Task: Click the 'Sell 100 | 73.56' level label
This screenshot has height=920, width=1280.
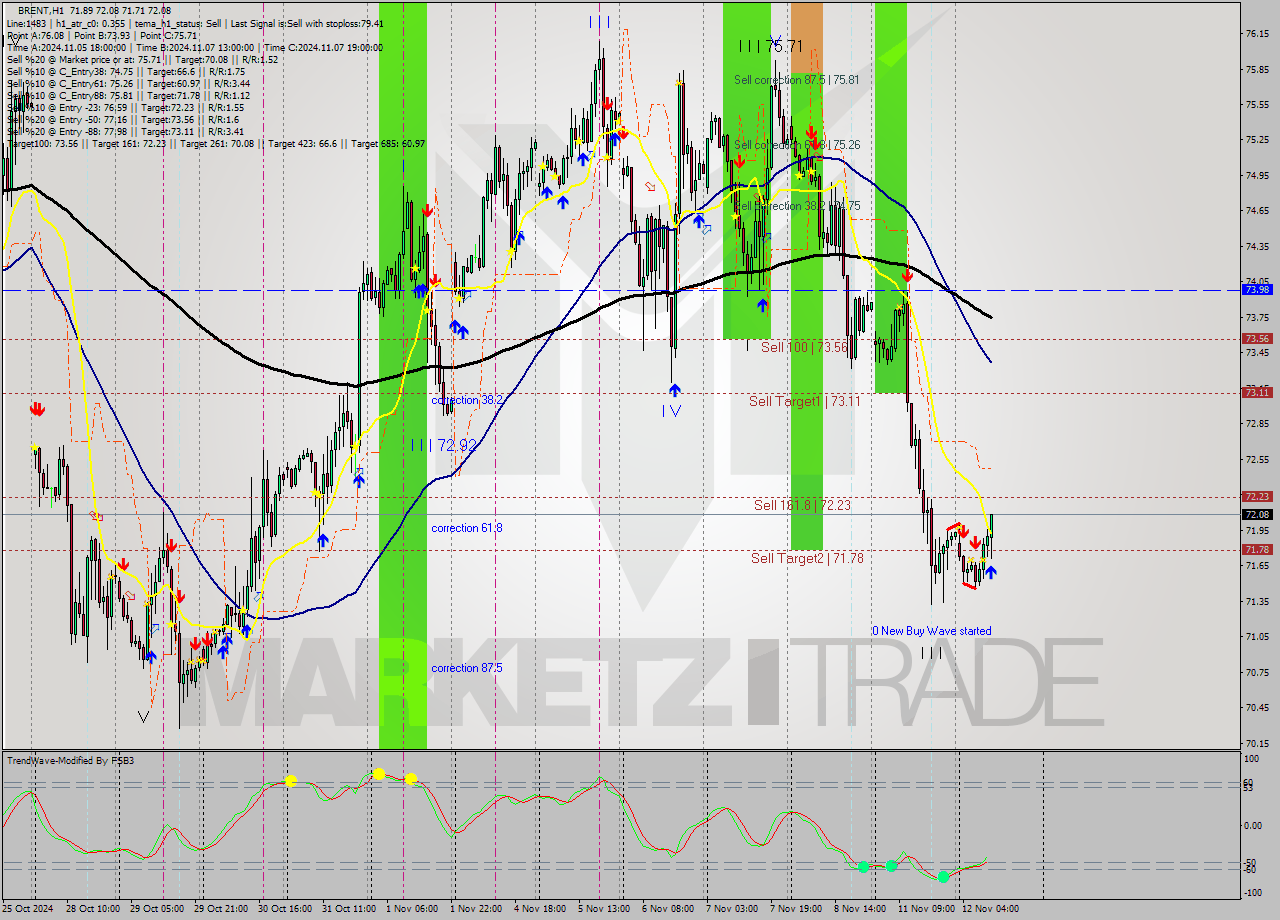Action: coord(804,347)
